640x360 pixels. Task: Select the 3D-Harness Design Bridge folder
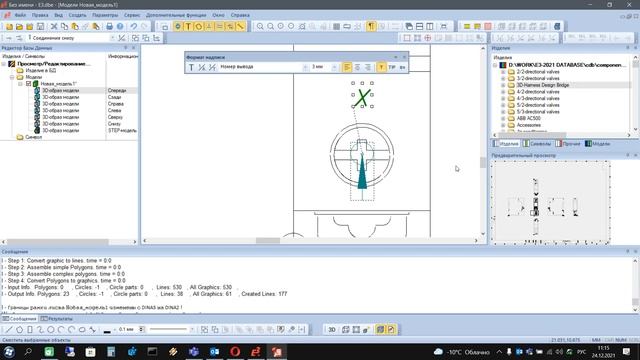(x=543, y=85)
